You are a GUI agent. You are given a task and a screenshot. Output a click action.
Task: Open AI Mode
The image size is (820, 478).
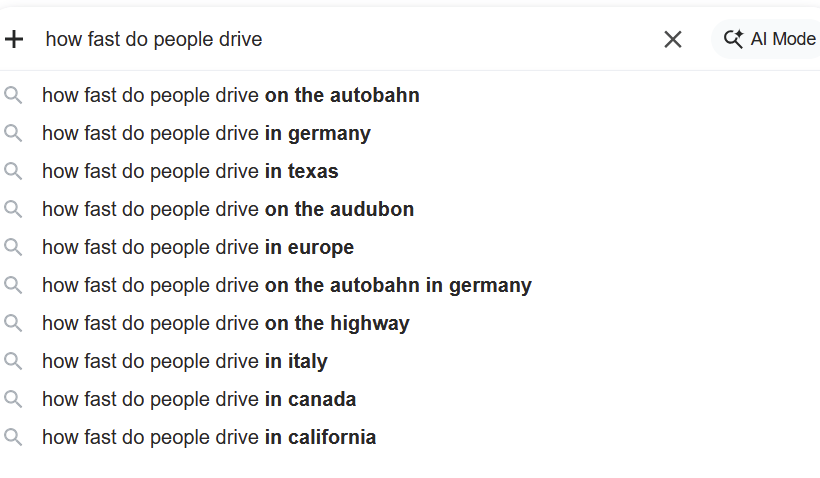769,39
